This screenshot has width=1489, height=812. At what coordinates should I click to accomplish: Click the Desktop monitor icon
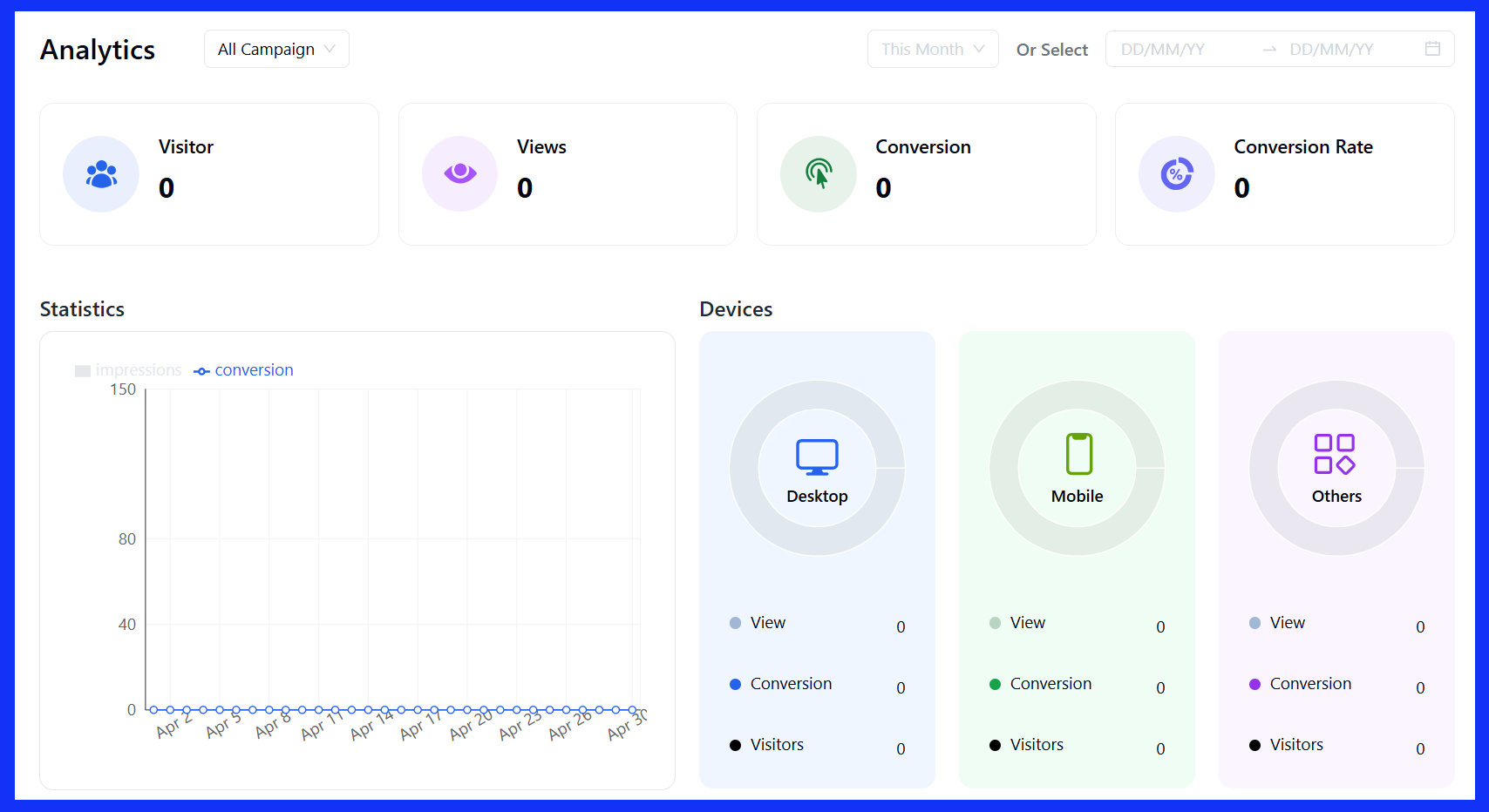click(817, 457)
